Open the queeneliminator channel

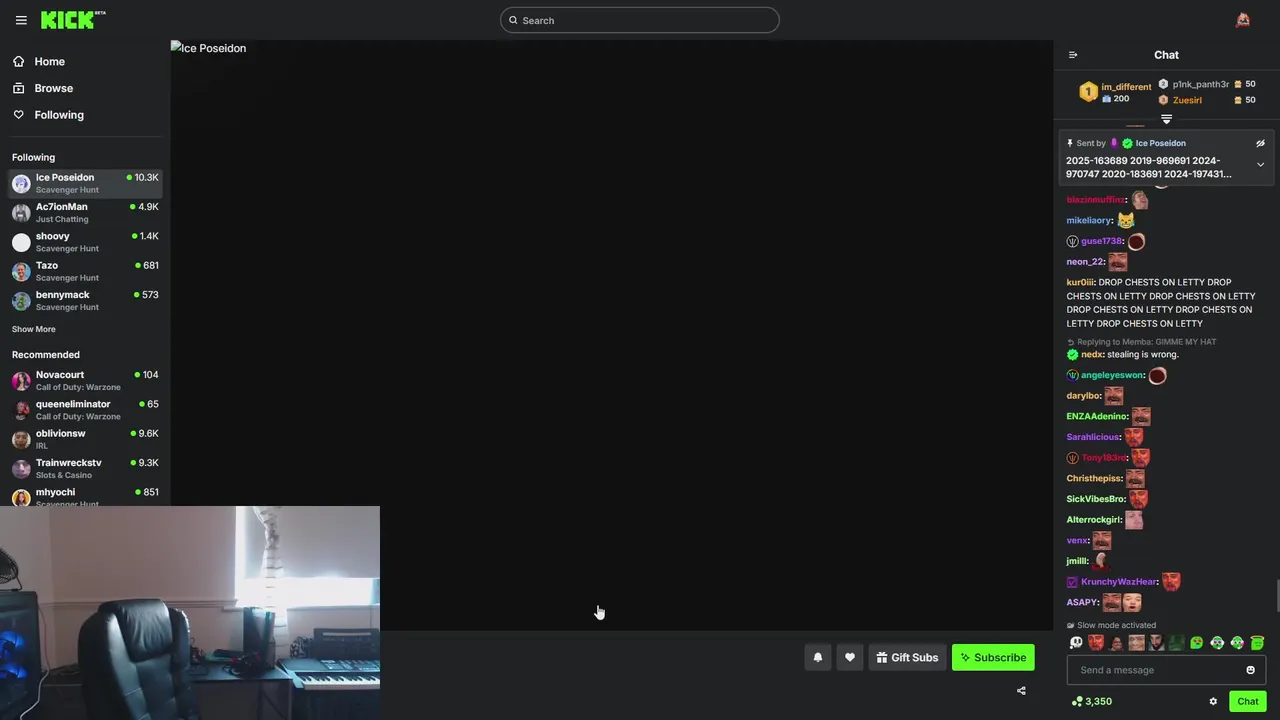coord(85,410)
